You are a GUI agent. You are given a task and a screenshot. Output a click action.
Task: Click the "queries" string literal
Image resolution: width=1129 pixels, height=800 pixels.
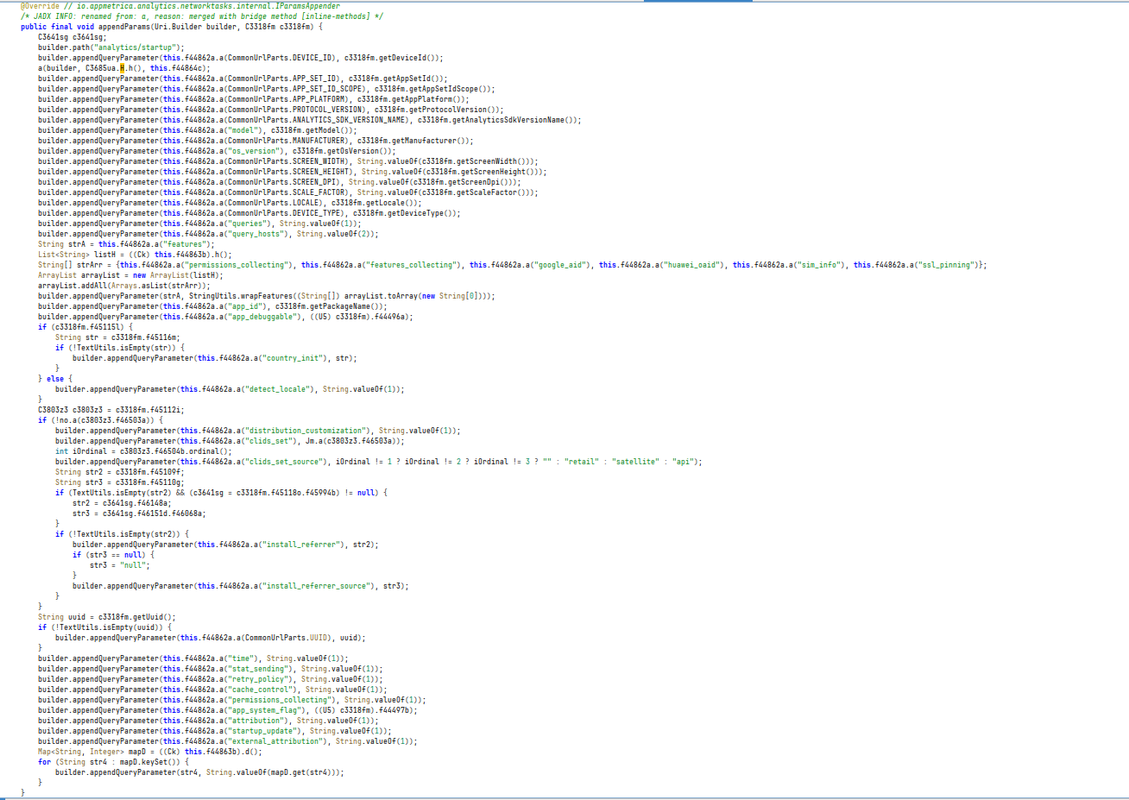[x=249, y=223]
